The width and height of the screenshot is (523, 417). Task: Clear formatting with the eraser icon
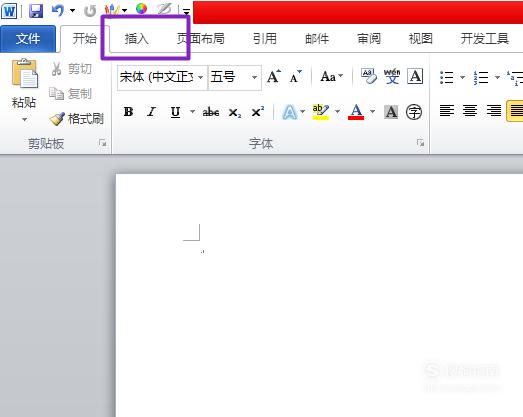click(x=369, y=76)
